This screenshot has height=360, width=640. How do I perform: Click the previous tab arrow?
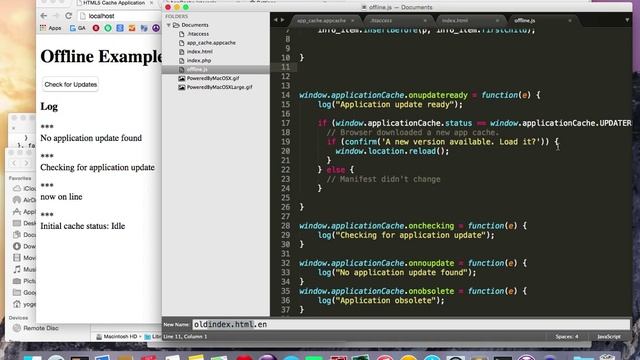[276, 20]
